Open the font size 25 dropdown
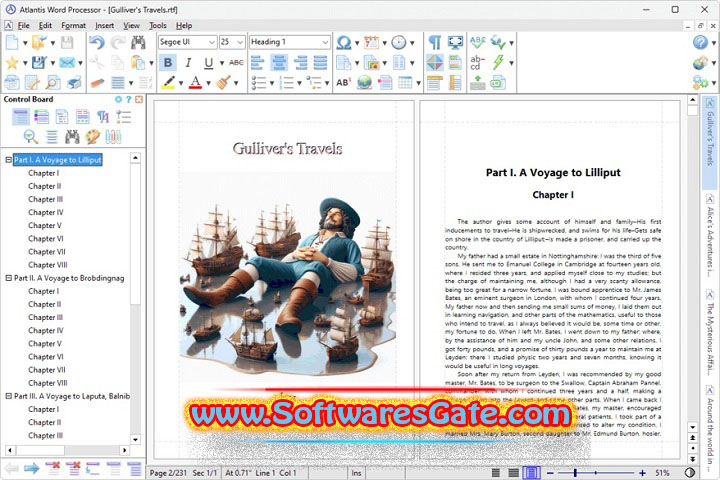720x480 pixels. click(x=240, y=42)
